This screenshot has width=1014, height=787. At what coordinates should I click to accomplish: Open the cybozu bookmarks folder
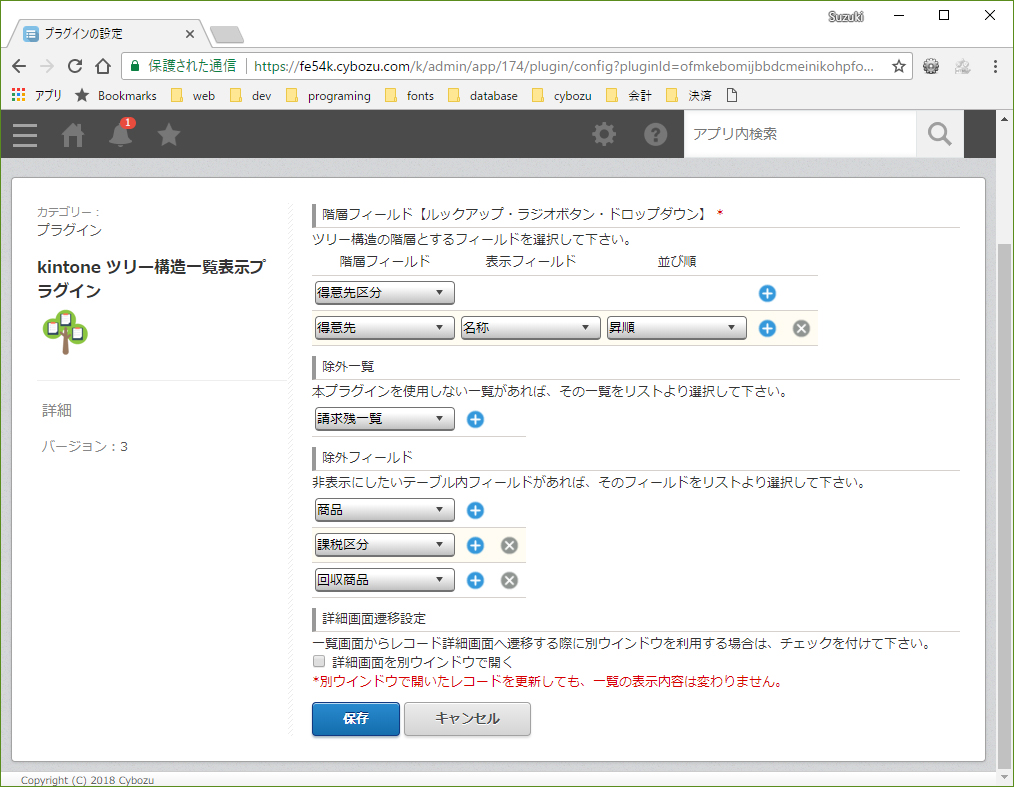point(562,96)
